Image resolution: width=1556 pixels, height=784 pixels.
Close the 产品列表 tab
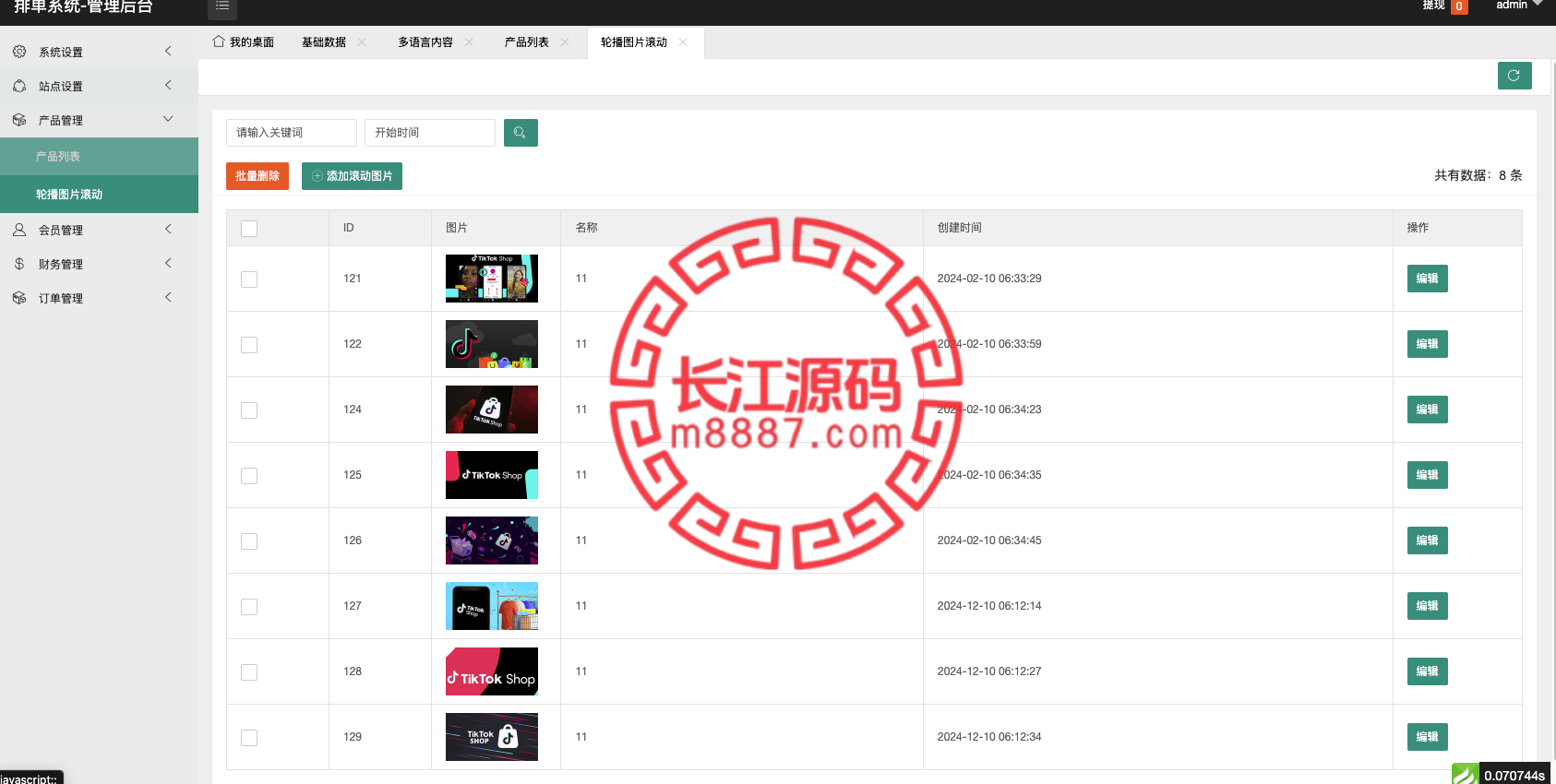tap(565, 42)
